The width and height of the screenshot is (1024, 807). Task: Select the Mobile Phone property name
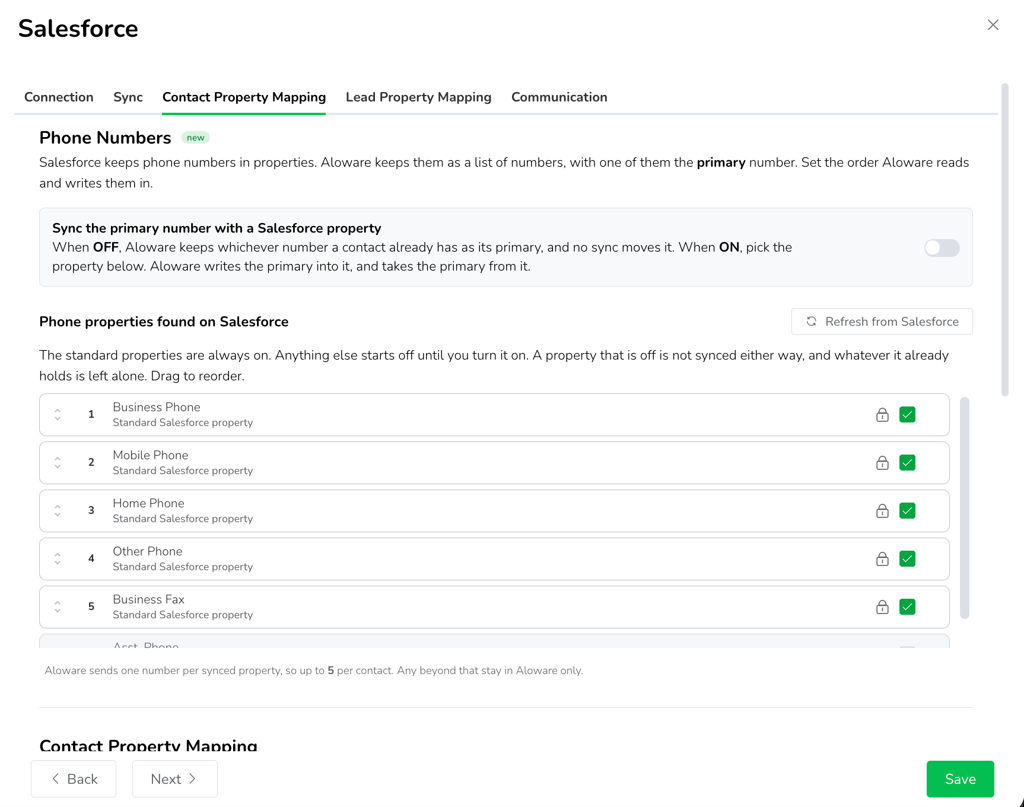(150, 455)
